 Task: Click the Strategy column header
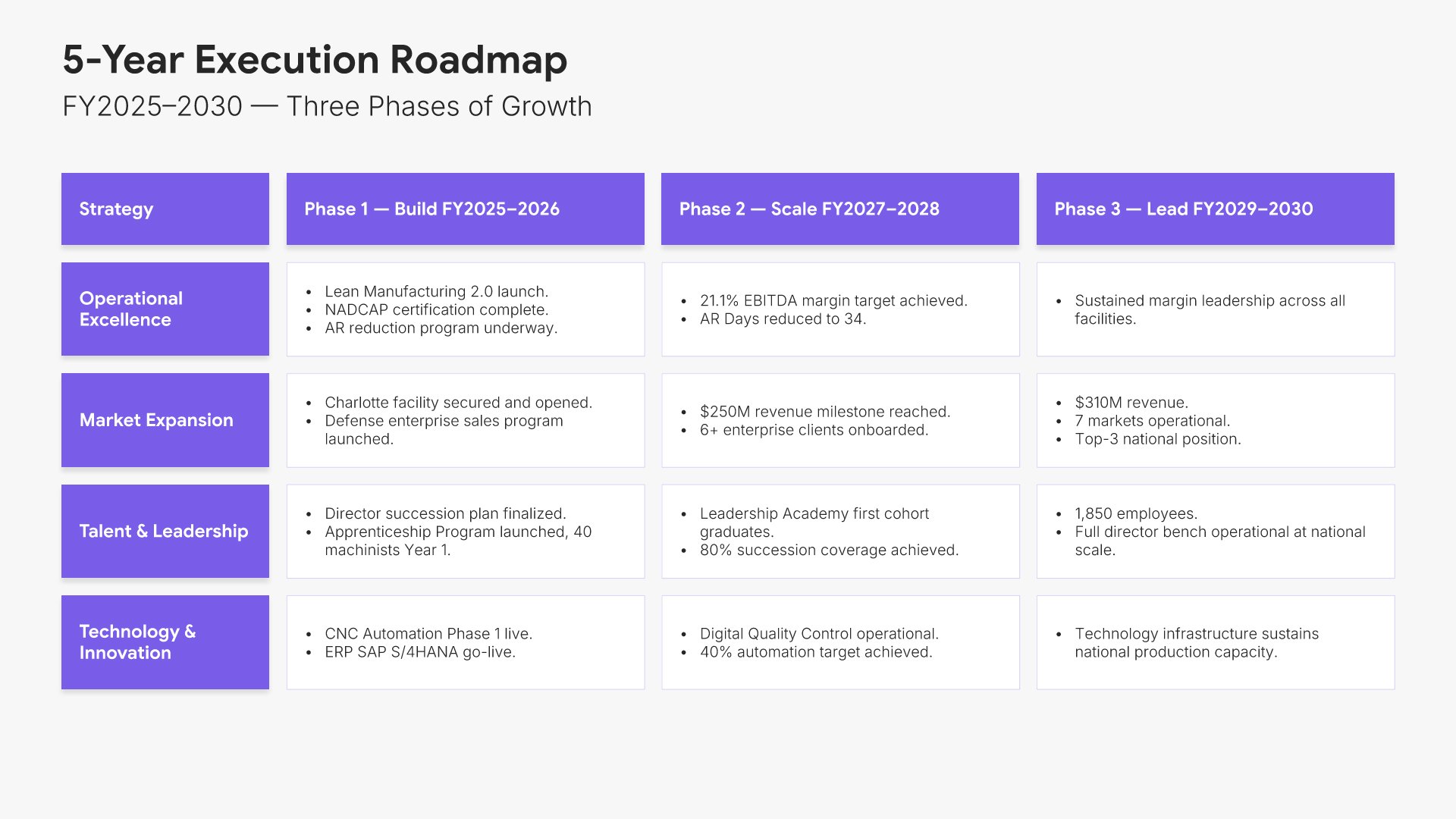(165, 209)
